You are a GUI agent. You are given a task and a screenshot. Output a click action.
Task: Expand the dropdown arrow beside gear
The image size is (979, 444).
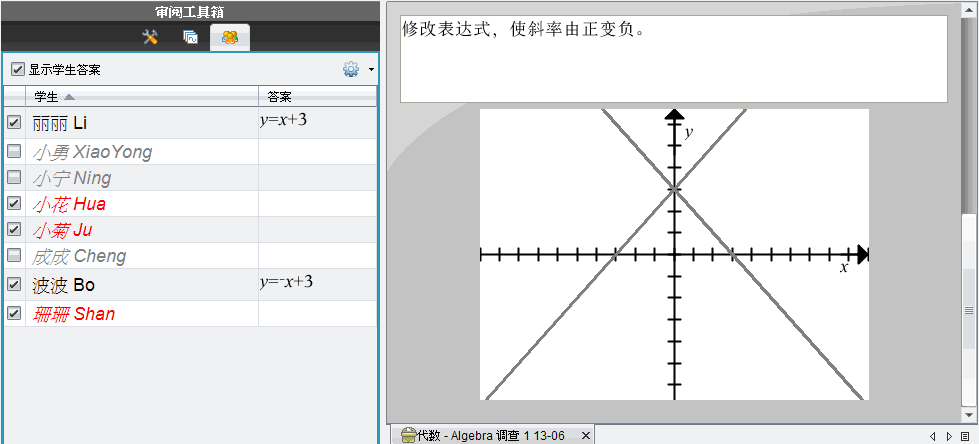click(x=371, y=70)
